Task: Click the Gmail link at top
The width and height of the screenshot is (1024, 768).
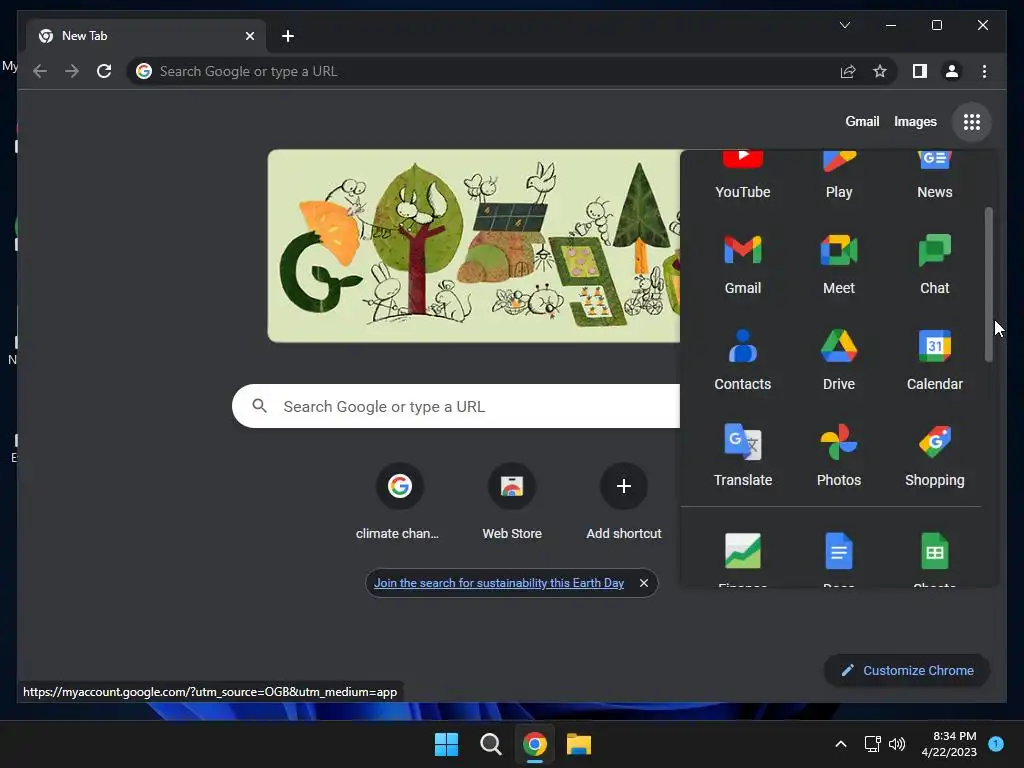Action: click(862, 121)
